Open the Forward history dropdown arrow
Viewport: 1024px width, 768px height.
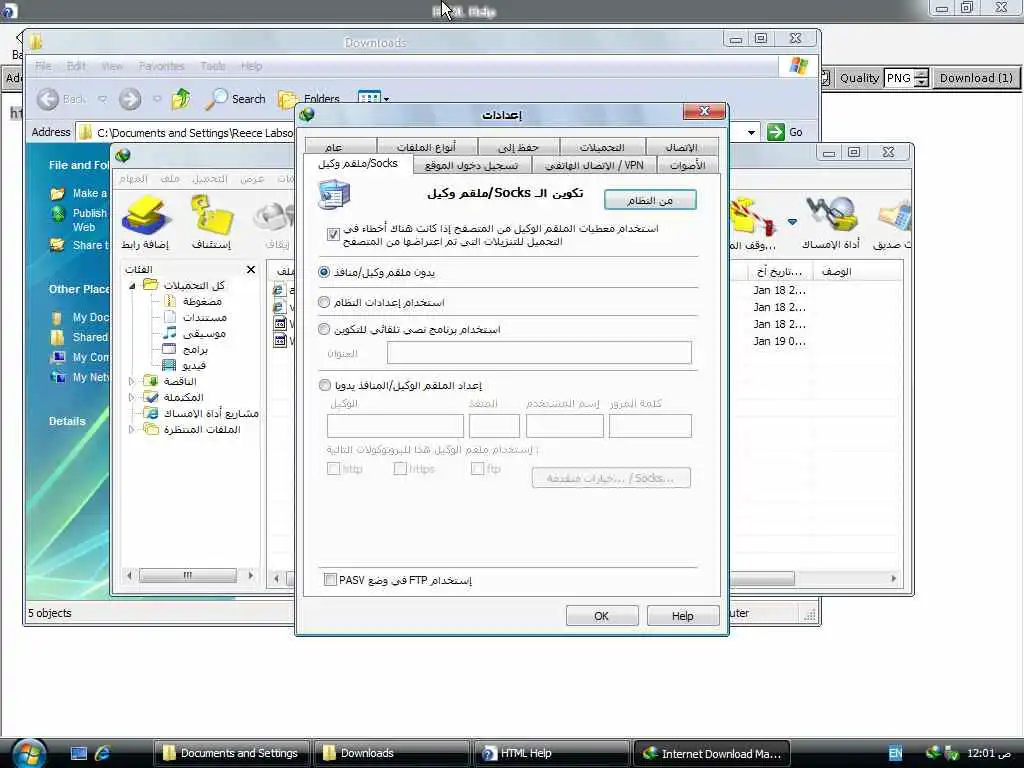(x=157, y=99)
